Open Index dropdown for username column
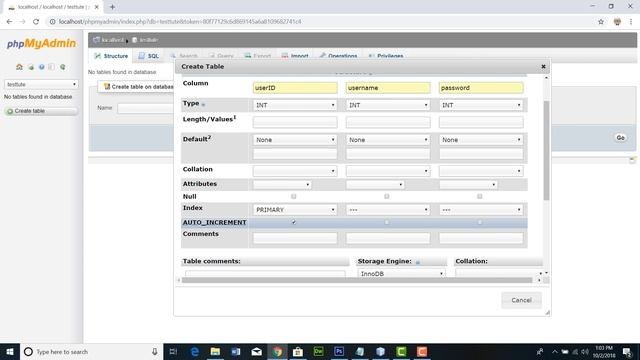 click(388, 210)
